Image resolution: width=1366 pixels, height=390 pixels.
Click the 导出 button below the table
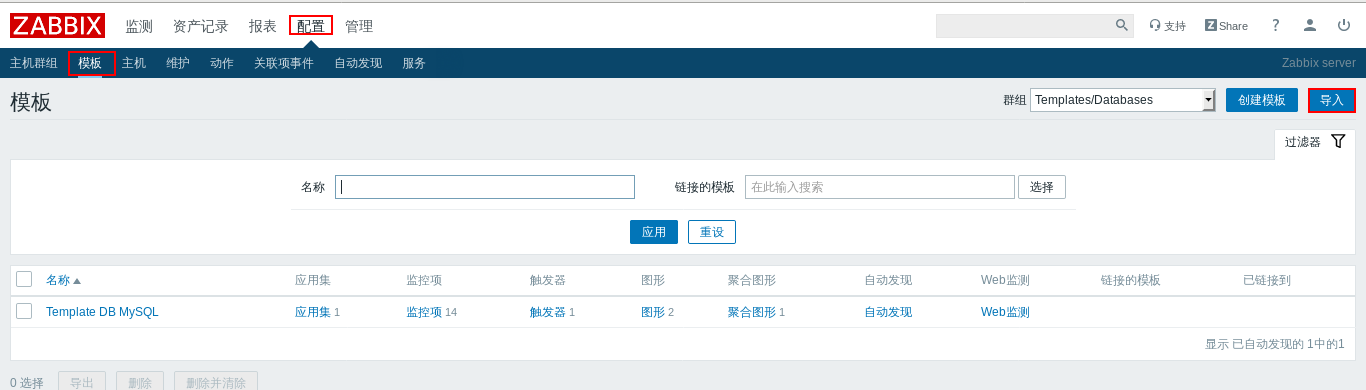[82, 382]
